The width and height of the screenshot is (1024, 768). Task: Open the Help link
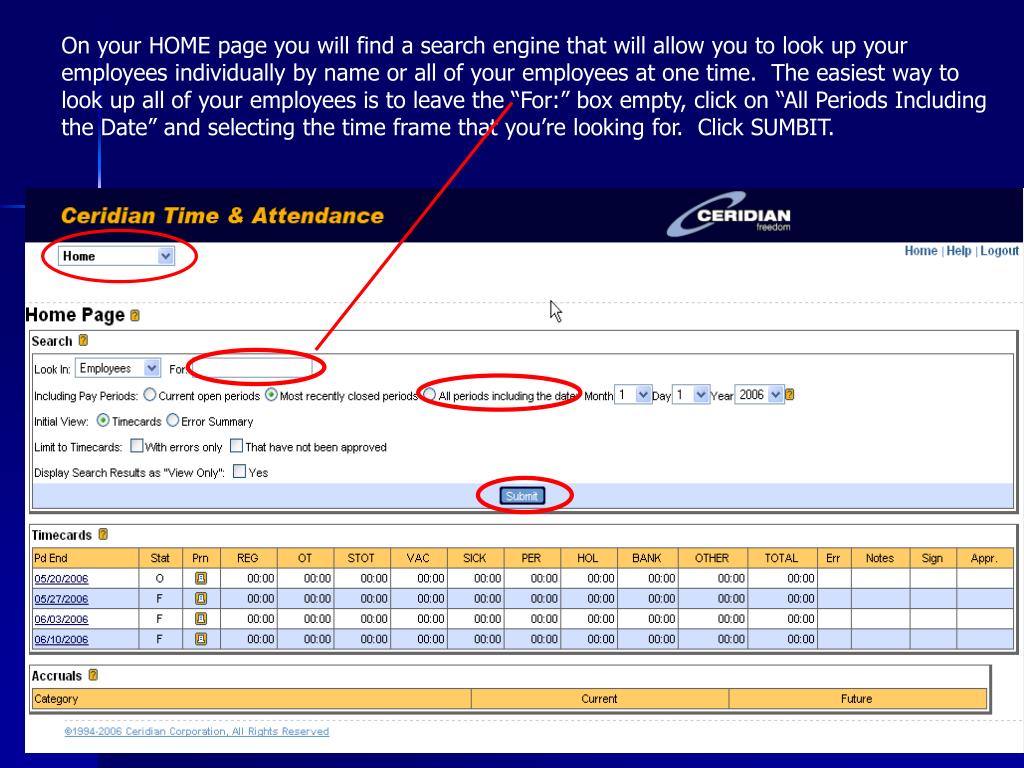pos(959,251)
